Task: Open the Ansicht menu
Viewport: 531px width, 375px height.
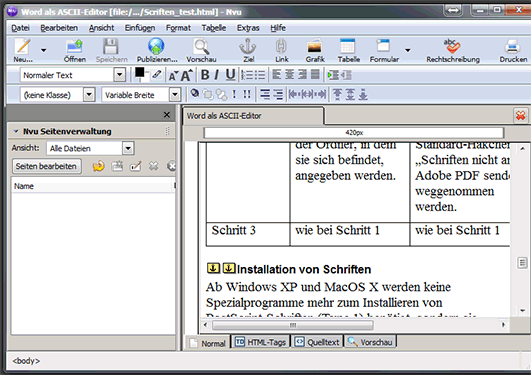Action: (101, 28)
